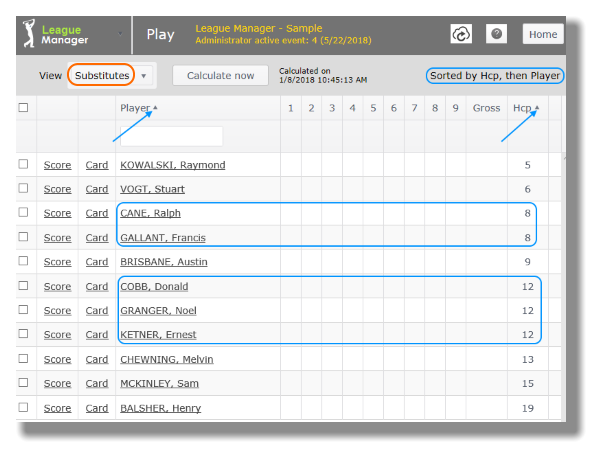Toggle the checkbox for BALSHER, Henry
600x460 pixels.
coord(23,408)
